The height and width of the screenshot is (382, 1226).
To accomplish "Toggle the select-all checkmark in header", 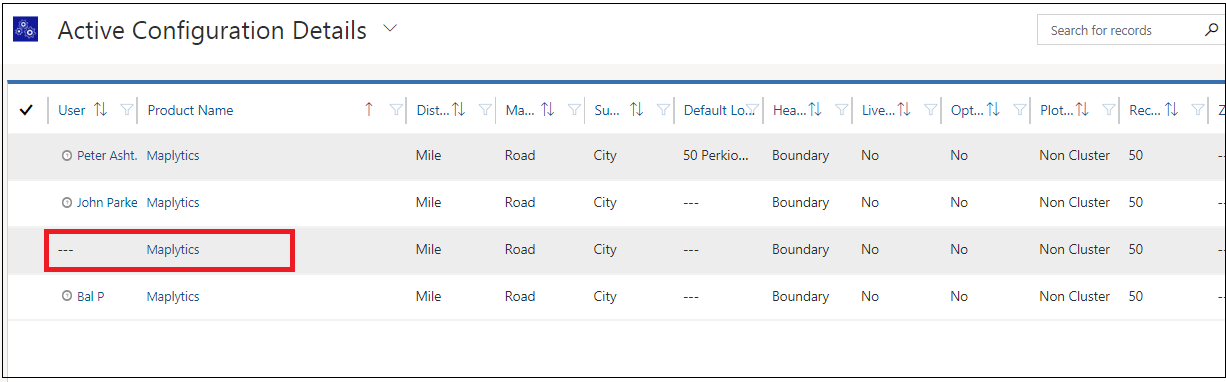I will pos(26,110).
